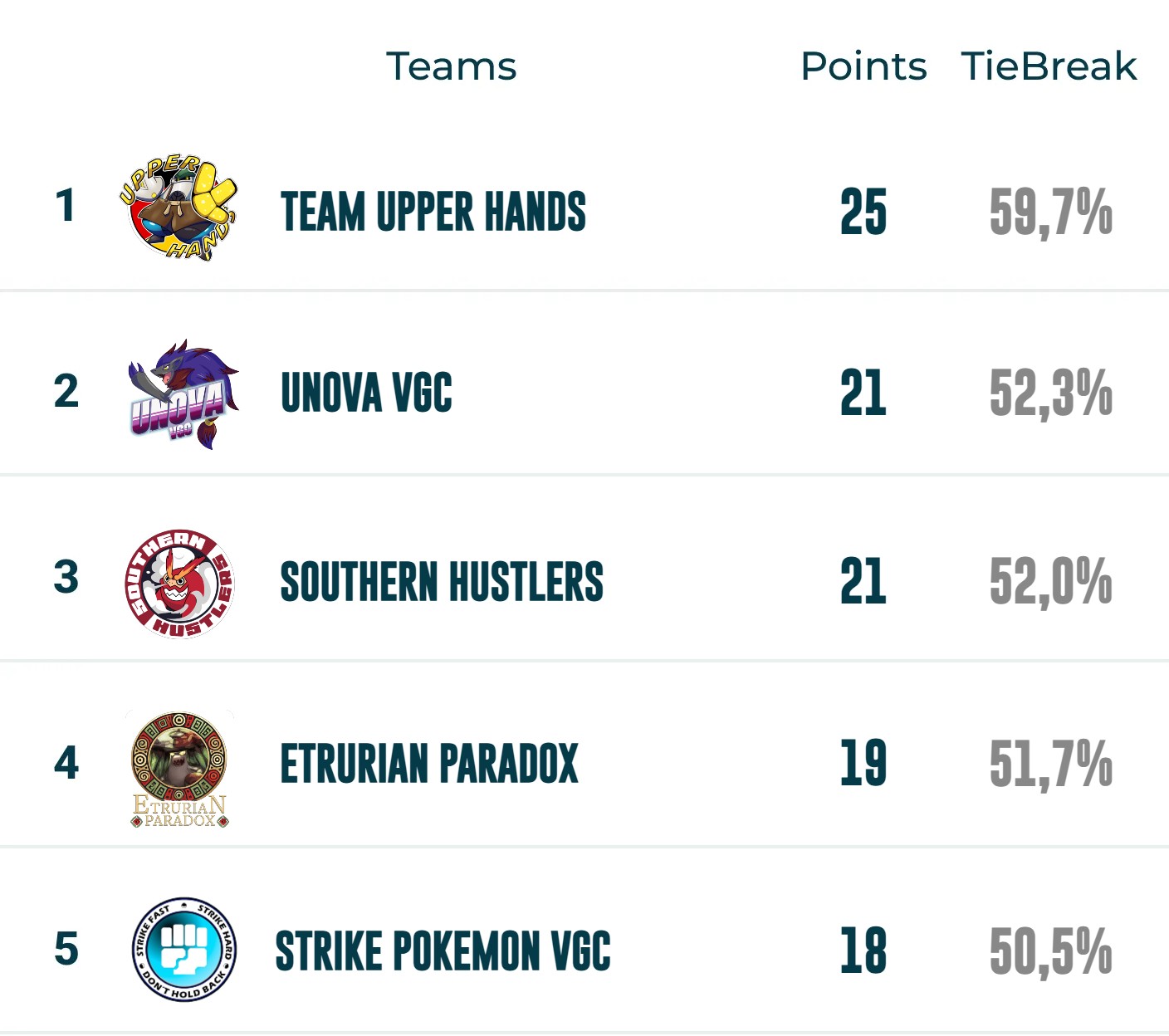Open the STRIKE POKEMON VGC team name
The height and width of the screenshot is (1036, 1169).
pos(443,950)
